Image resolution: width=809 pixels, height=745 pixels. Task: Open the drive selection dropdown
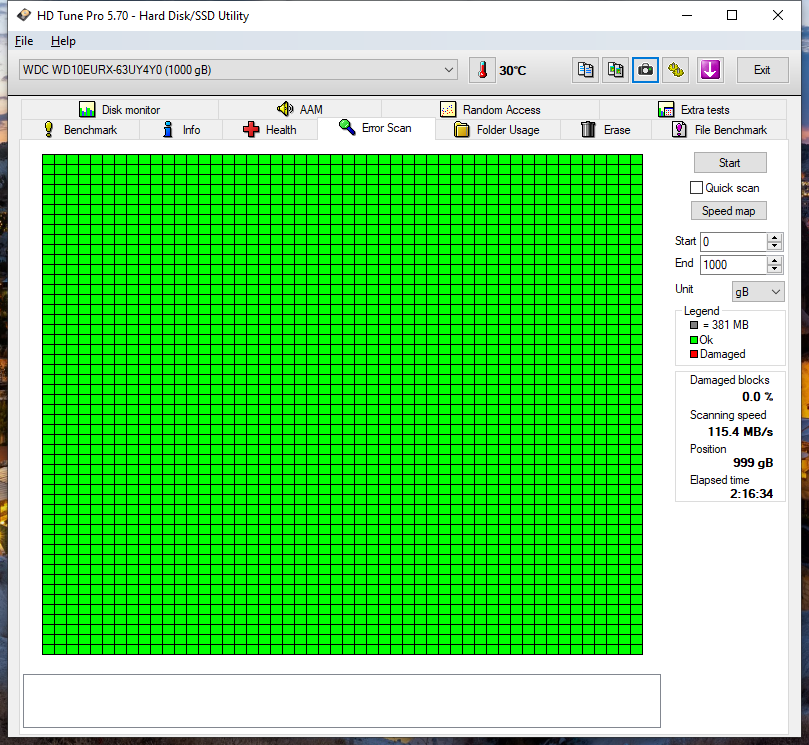(450, 70)
